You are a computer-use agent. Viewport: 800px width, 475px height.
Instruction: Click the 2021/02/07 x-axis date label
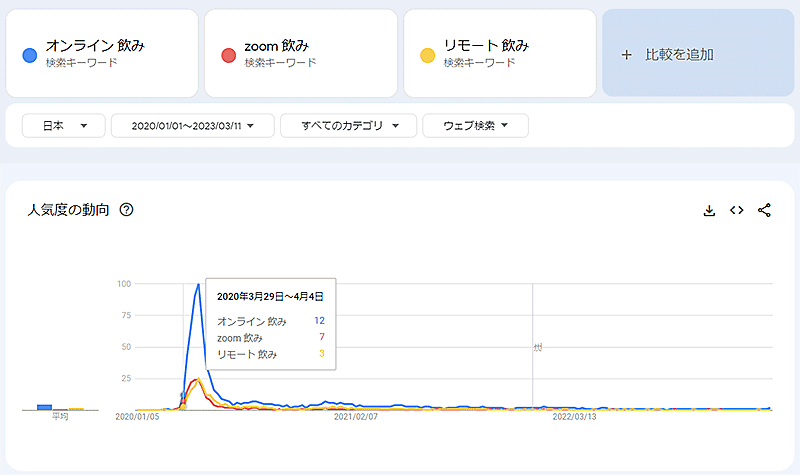point(356,416)
